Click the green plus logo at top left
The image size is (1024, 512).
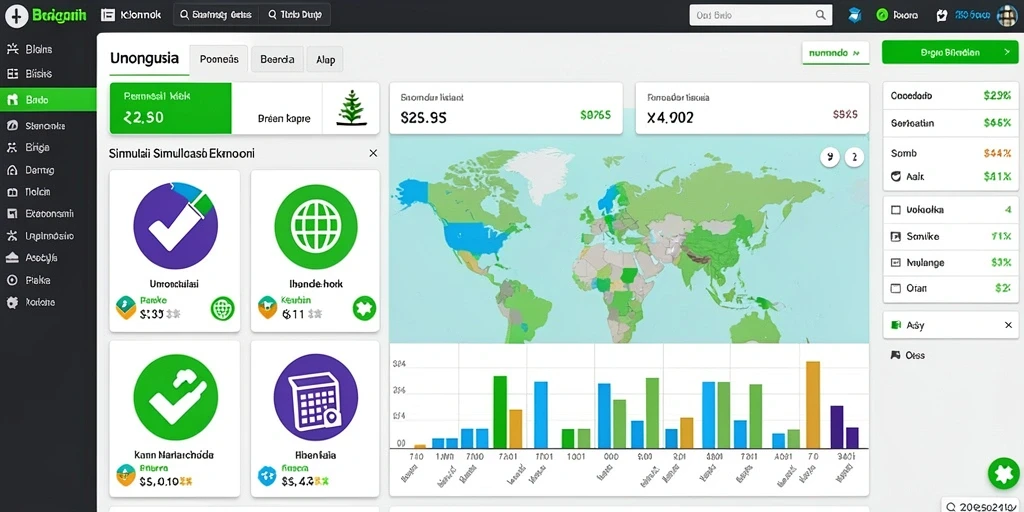(16, 16)
